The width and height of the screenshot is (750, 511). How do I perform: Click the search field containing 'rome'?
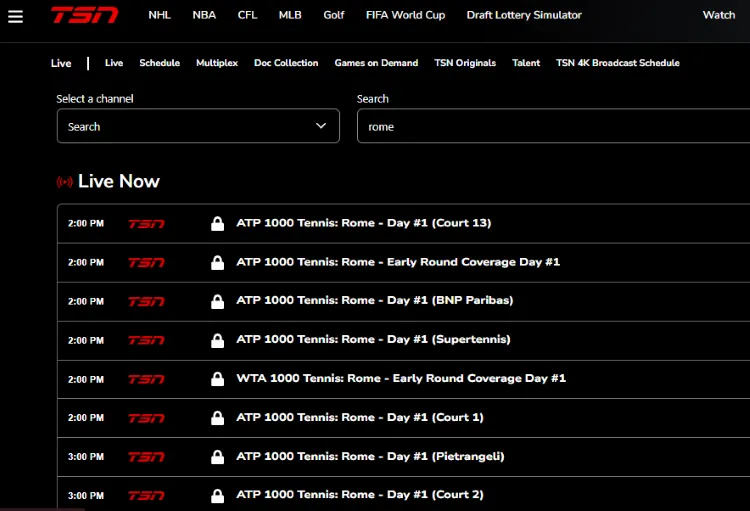point(553,126)
